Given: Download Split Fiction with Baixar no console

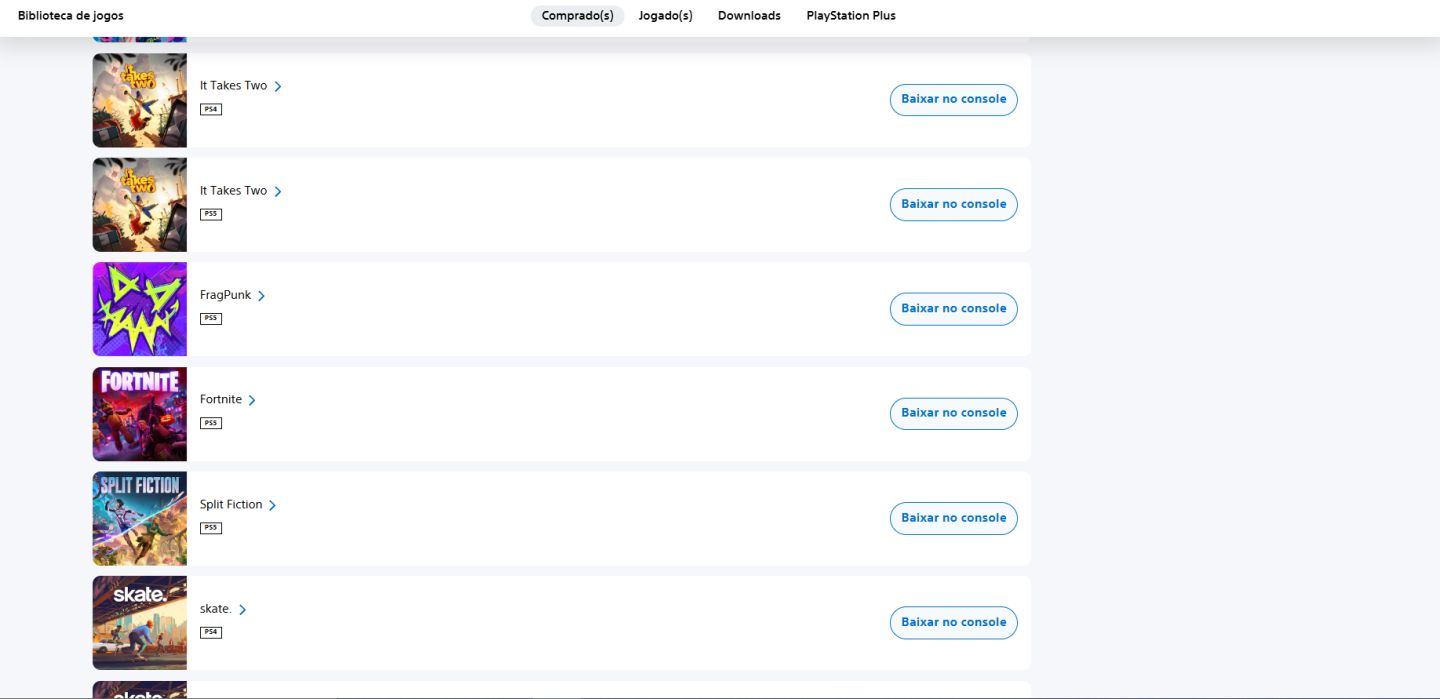Looking at the screenshot, I should click(953, 518).
